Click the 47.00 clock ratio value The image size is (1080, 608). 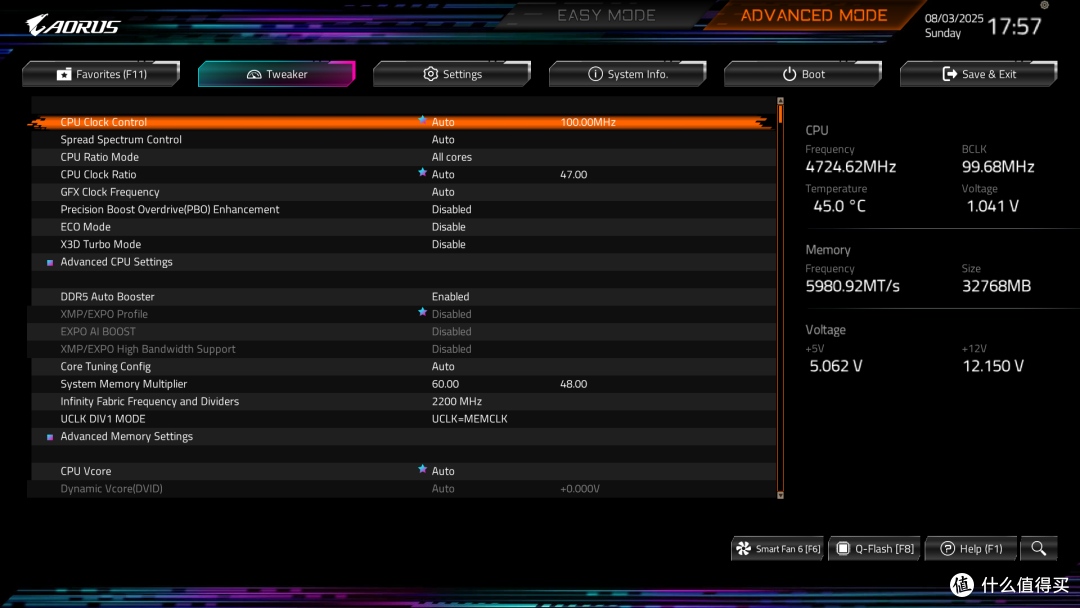coord(574,174)
